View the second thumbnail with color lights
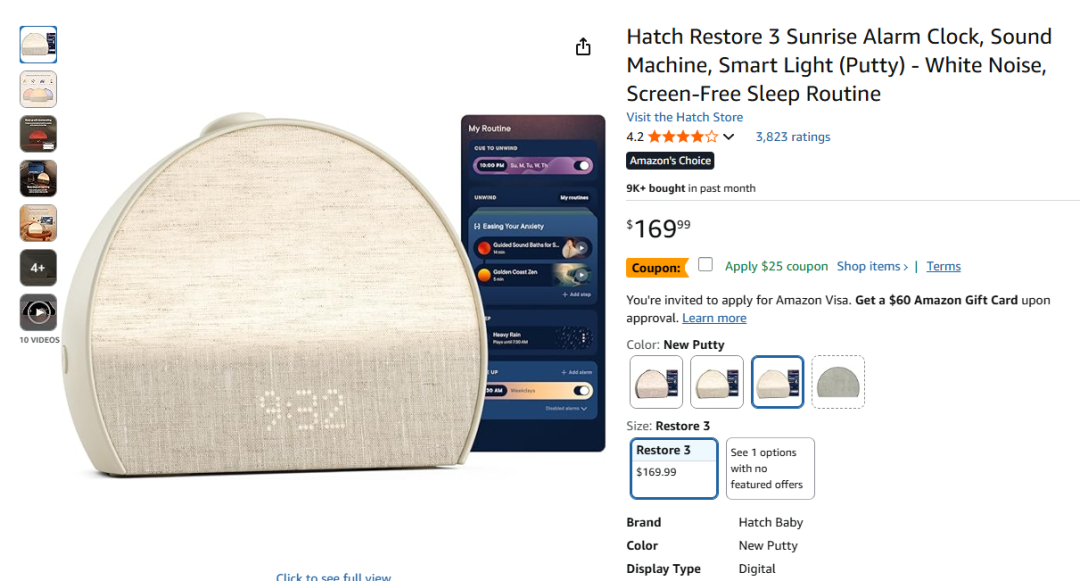The height and width of the screenshot is (581, 1080). coord(38,89)
